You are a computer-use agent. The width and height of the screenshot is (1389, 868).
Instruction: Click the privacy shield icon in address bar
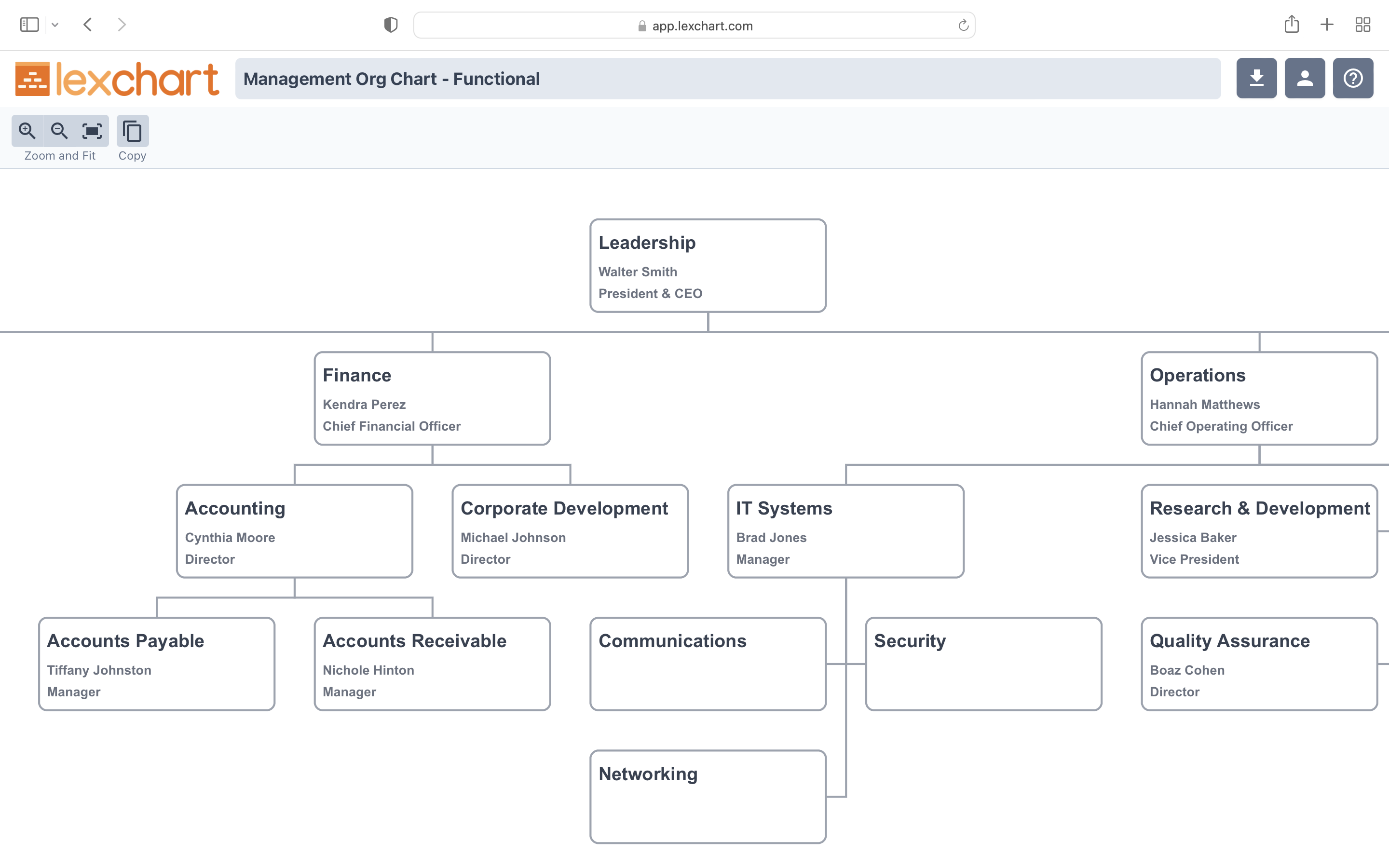point(391,25)
